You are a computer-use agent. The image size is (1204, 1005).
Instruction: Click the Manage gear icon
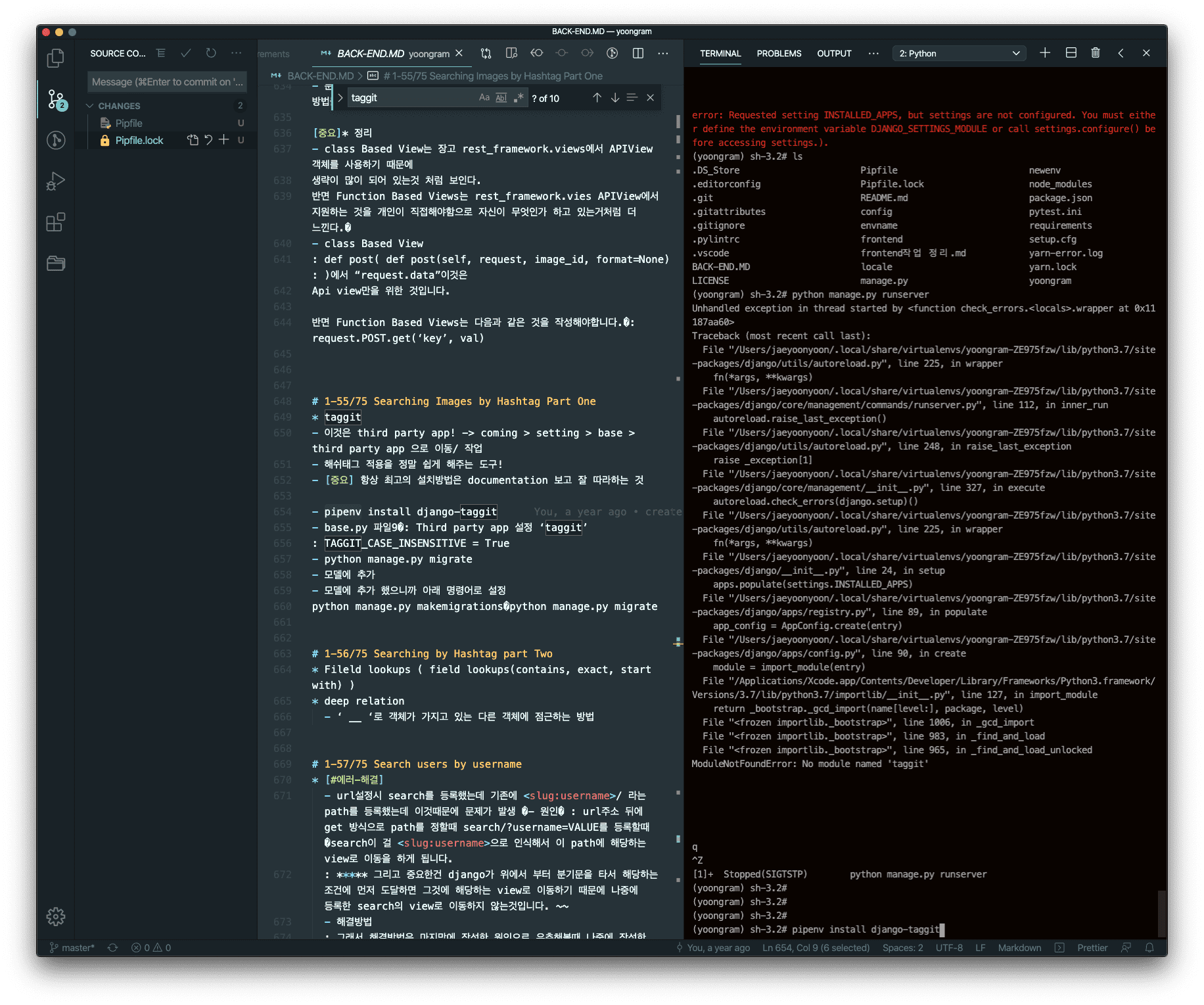point(56,916)
